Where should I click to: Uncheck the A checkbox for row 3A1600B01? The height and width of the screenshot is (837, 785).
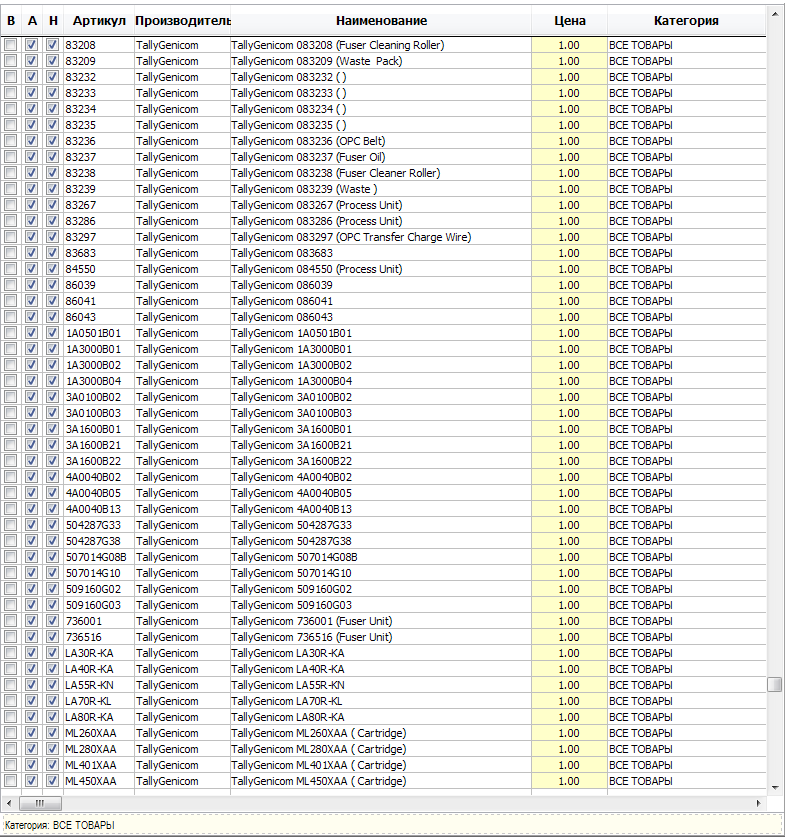pos(31,429)
